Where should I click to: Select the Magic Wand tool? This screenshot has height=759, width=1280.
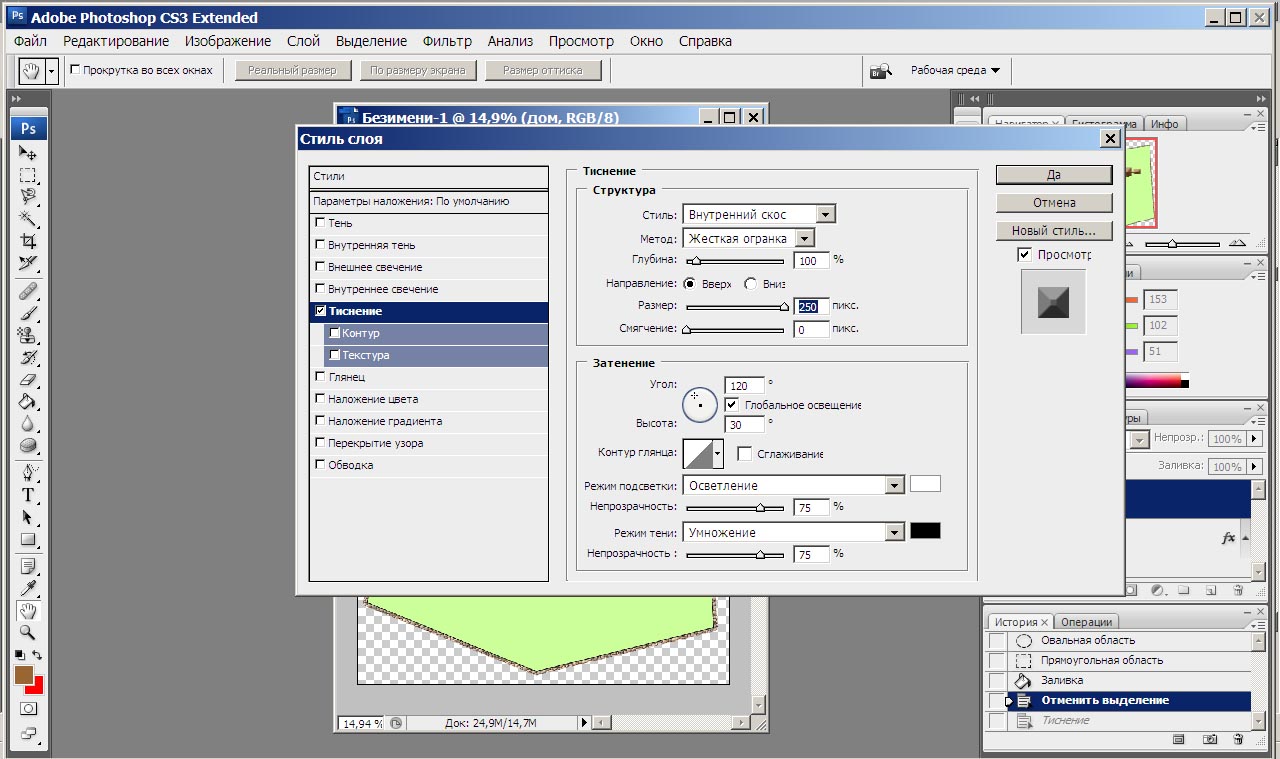click(x=28, y=219)
